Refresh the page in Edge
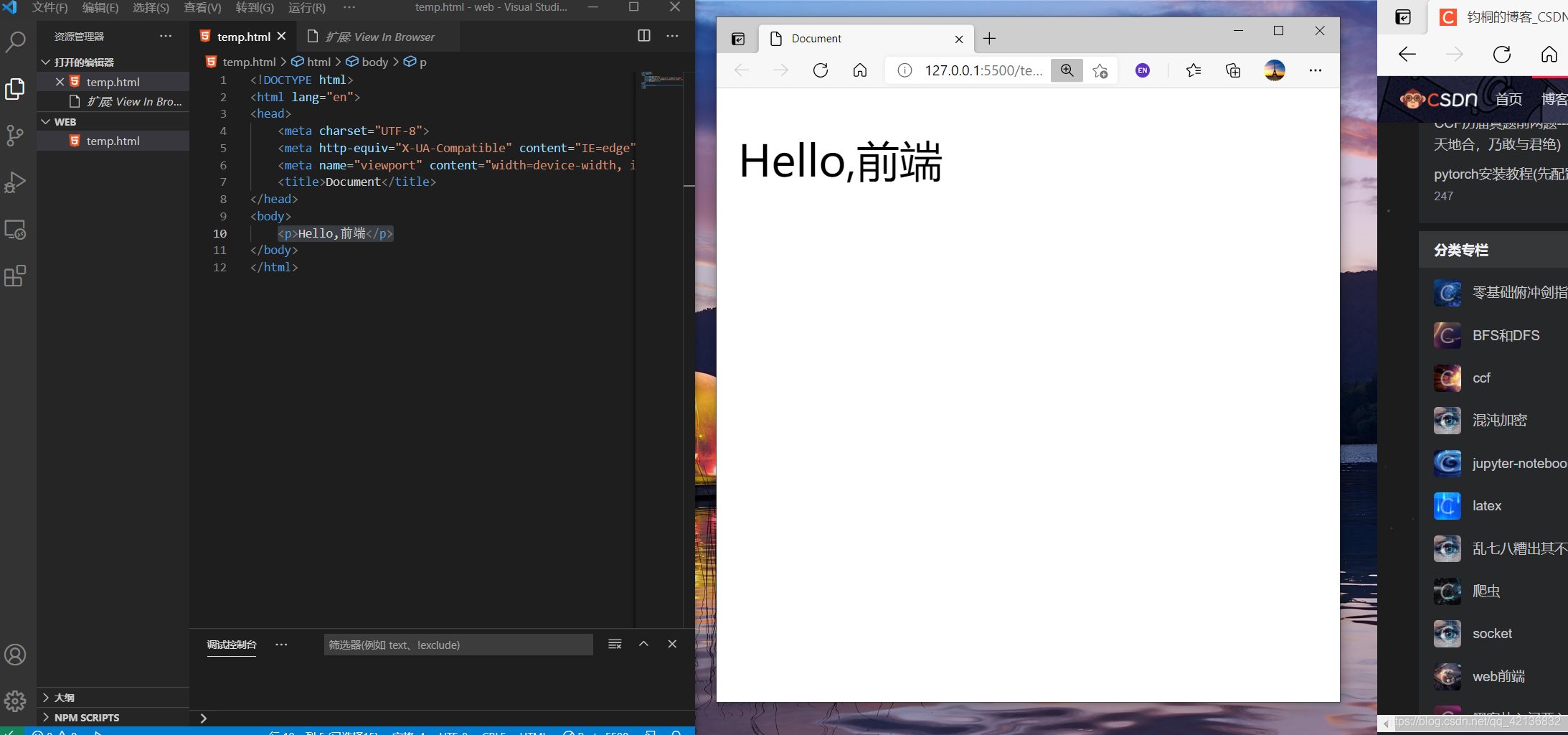Viewport: 1568px width, 735px height. (x=820, y=70)
